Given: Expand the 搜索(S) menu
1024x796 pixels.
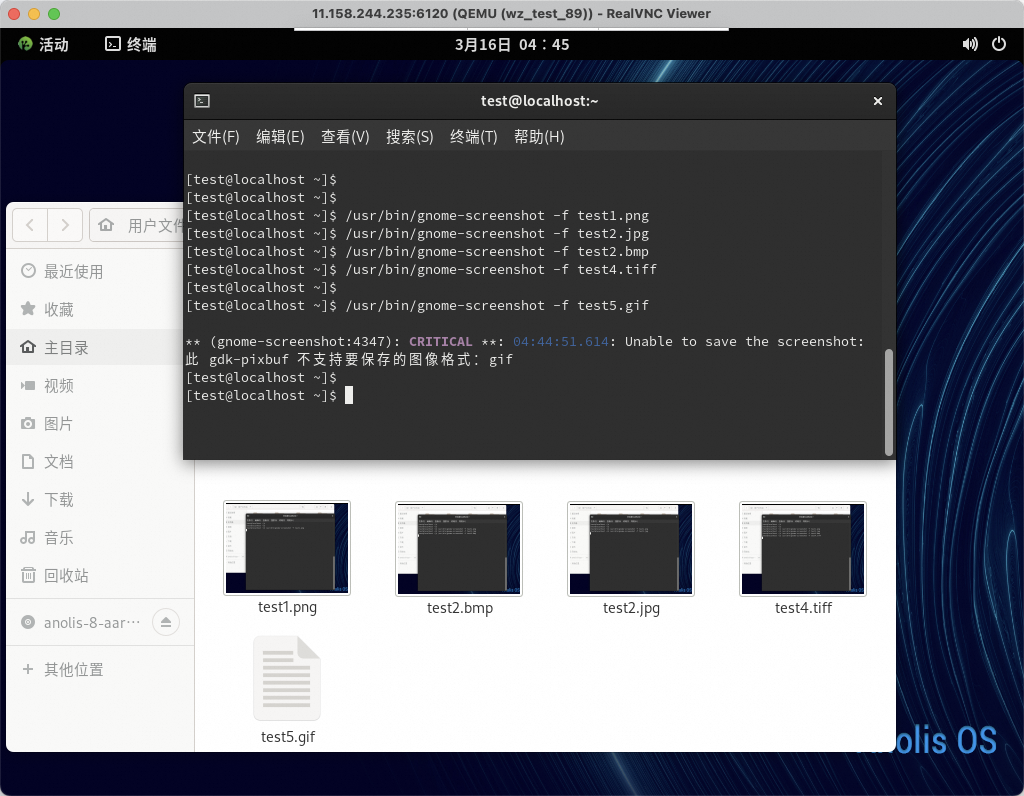Looking at the screenshot, I should point(410,137).
